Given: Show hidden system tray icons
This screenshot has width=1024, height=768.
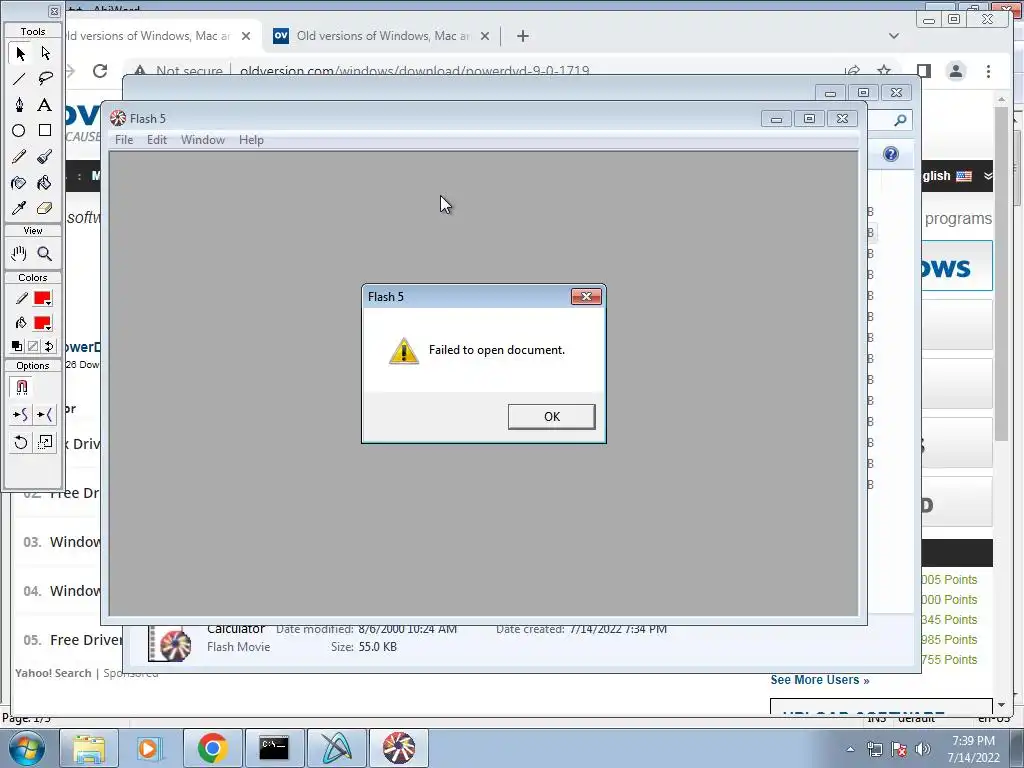Looking at the screenshot, I should click(850, 749).
